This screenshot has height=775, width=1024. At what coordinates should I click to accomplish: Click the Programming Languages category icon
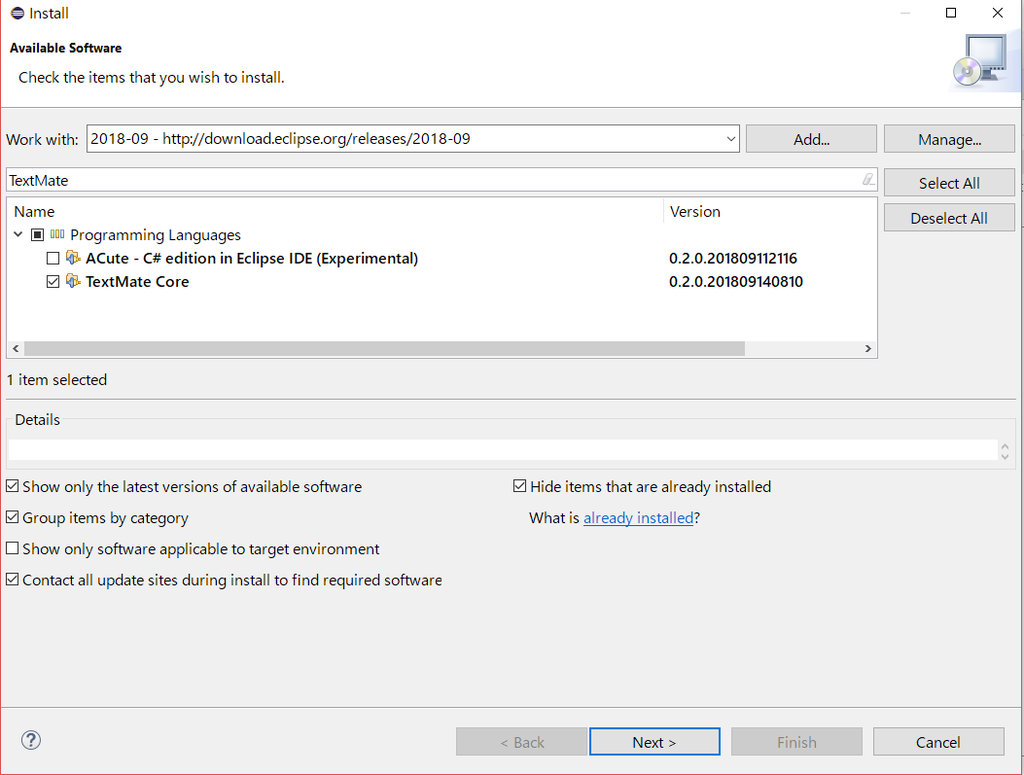point(57,234)
